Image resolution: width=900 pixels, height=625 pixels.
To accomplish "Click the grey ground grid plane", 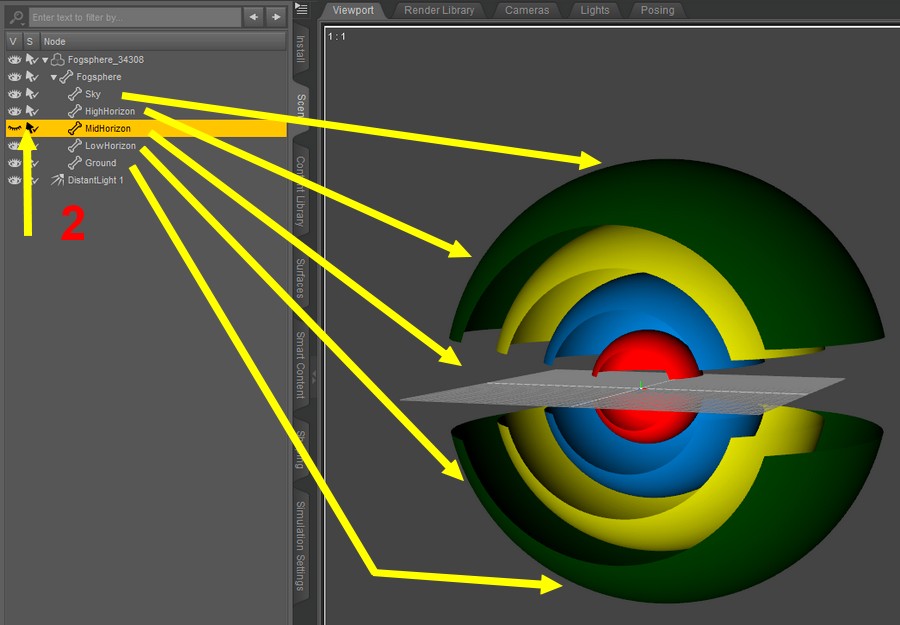I will (x=623, y=392).
